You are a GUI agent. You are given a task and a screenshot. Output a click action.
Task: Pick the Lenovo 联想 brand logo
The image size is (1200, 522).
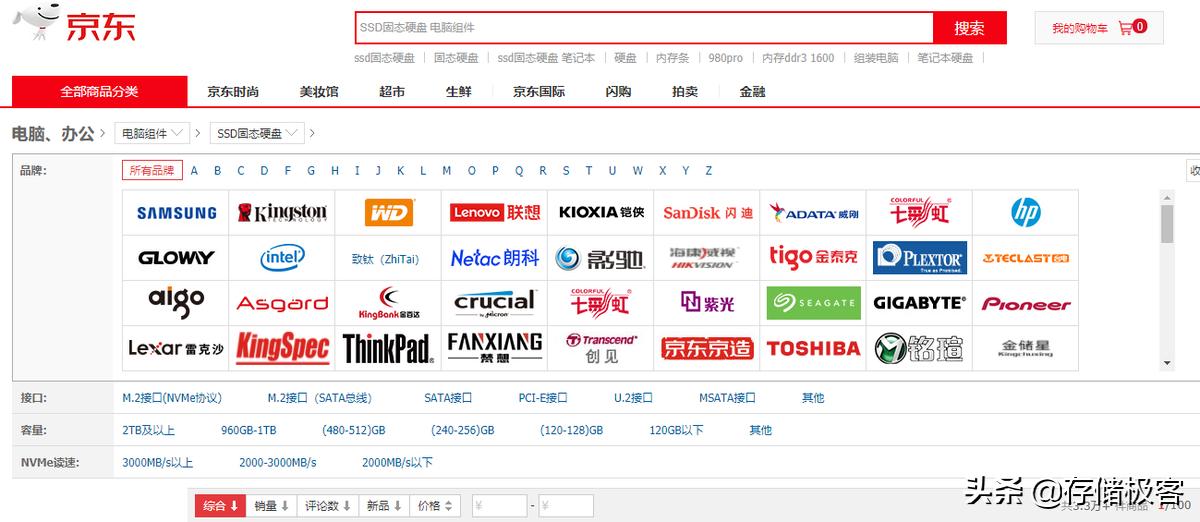coord(494,213)
